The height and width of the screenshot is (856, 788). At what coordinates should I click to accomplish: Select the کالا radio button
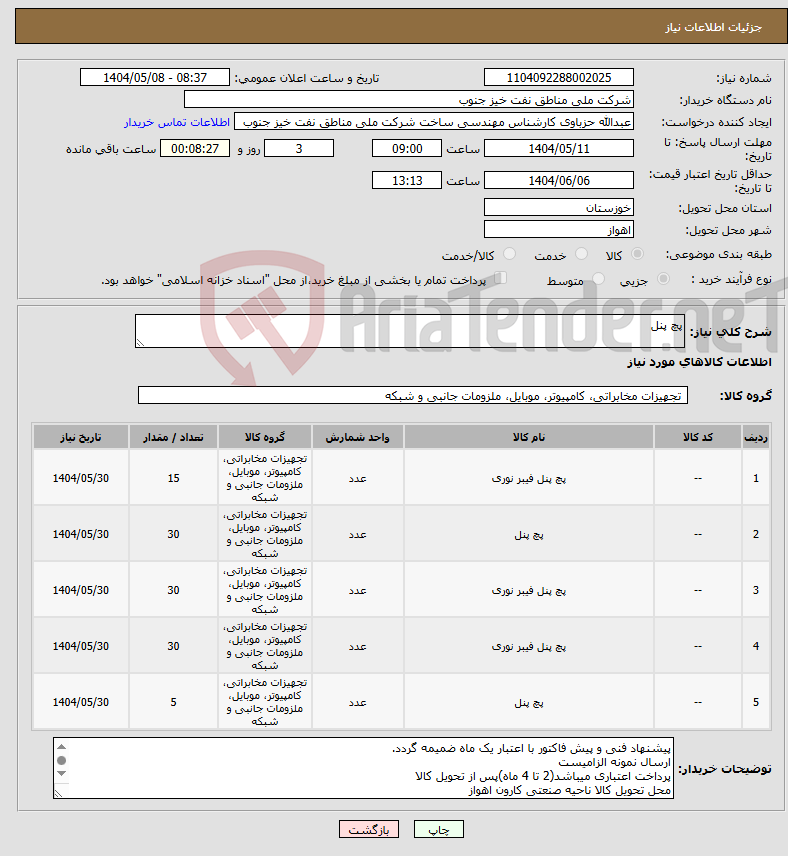click(x=637, y=254)
